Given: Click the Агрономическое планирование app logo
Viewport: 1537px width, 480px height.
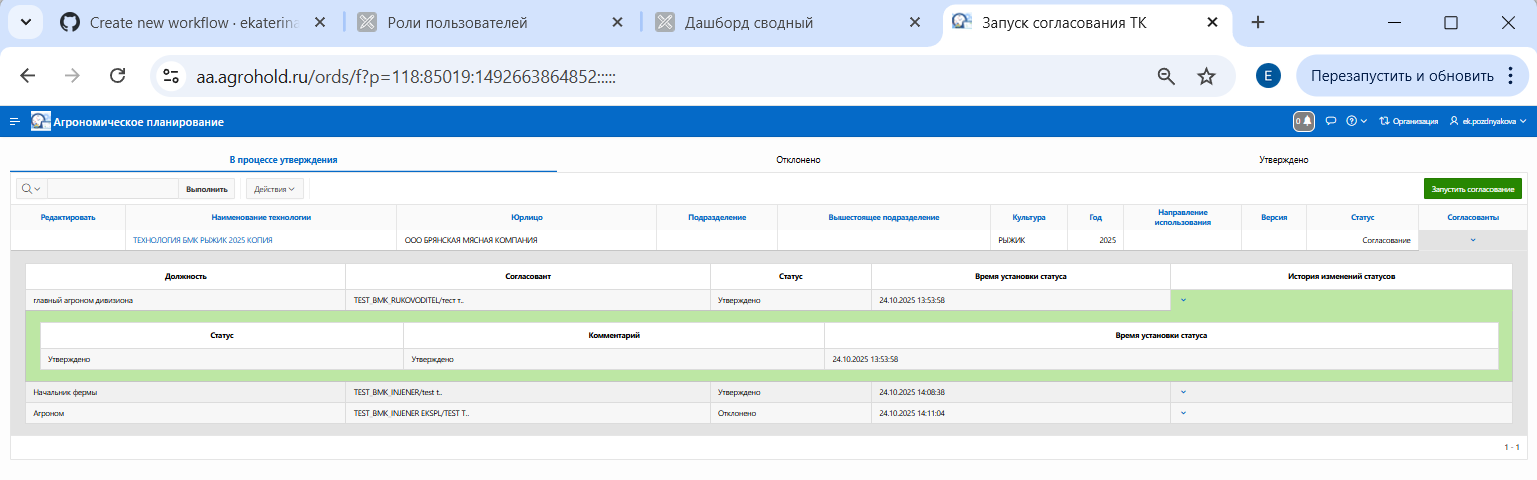Looking at the screenshot, I should [x=40, y=122].
